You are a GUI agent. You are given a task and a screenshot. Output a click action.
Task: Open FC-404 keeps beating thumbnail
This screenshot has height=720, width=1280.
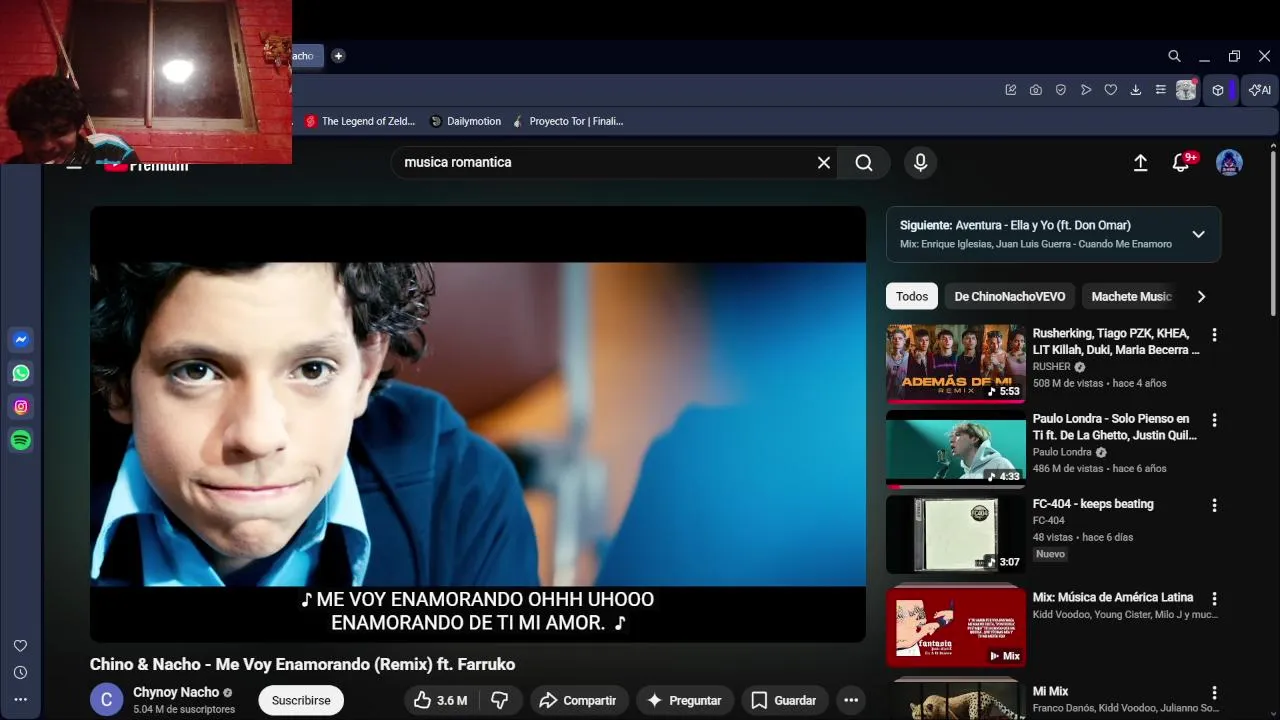click(x=956, y=534)
